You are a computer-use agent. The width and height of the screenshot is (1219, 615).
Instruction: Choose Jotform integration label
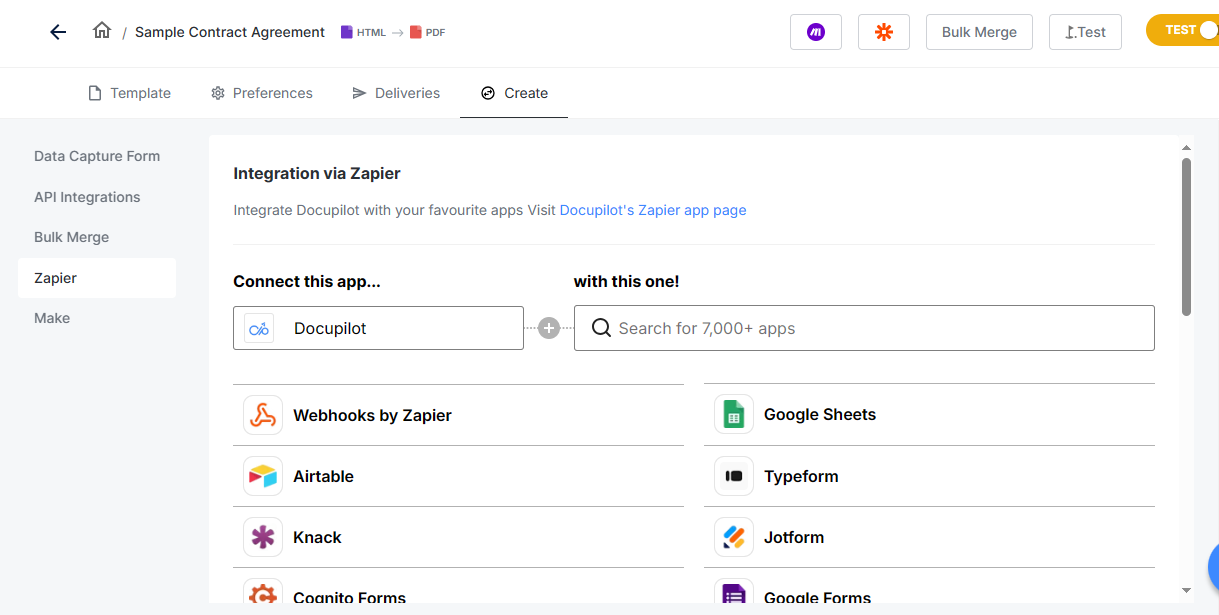[794, 537]
